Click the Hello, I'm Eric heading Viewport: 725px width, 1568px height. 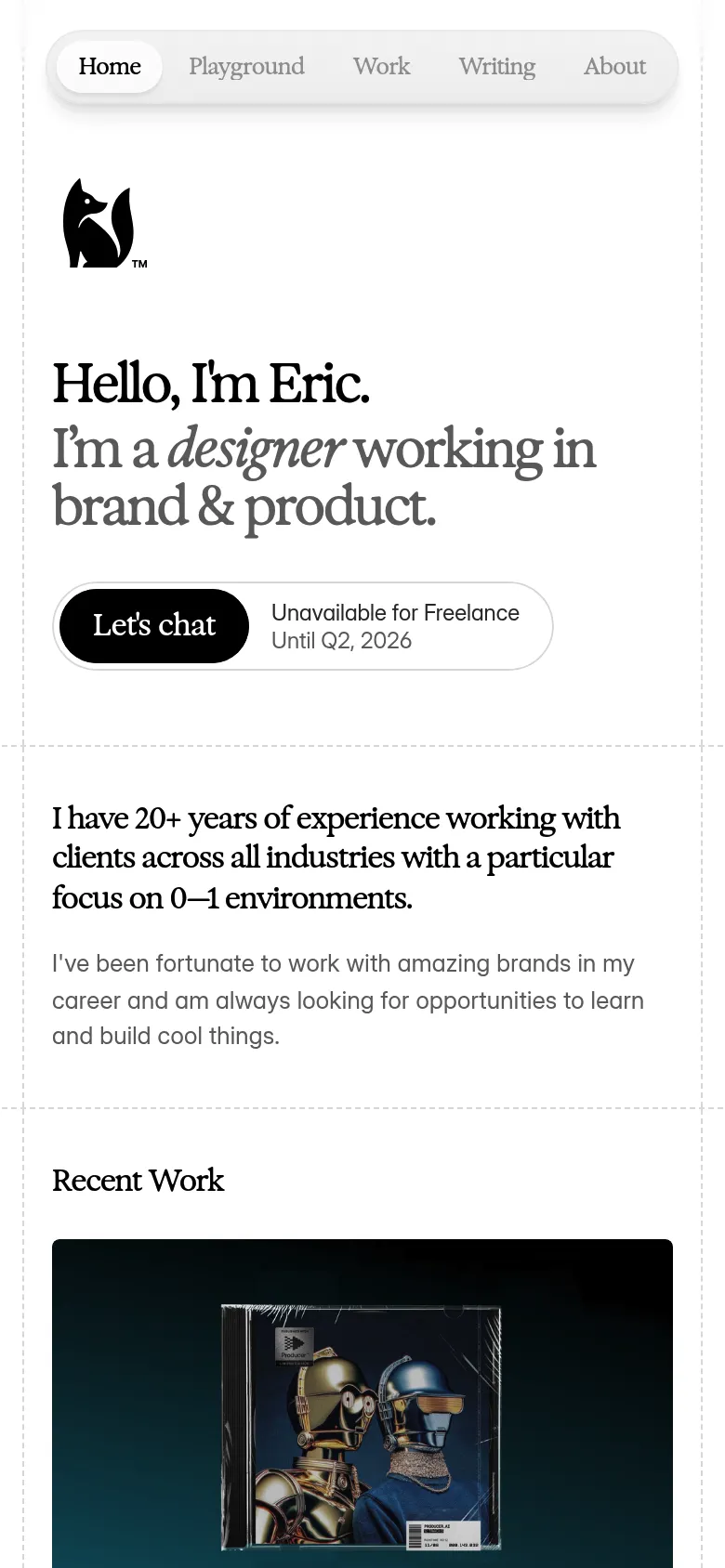(211, 384)
